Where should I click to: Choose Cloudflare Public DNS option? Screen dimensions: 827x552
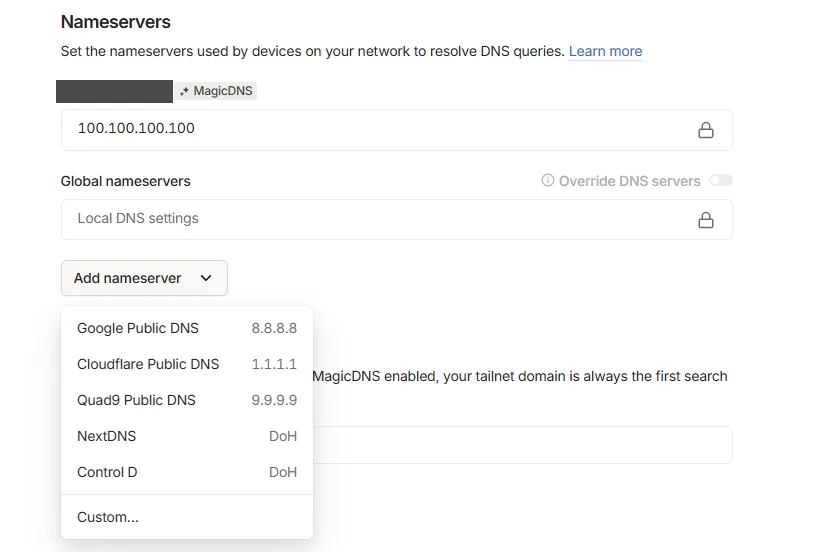[187, 364]
